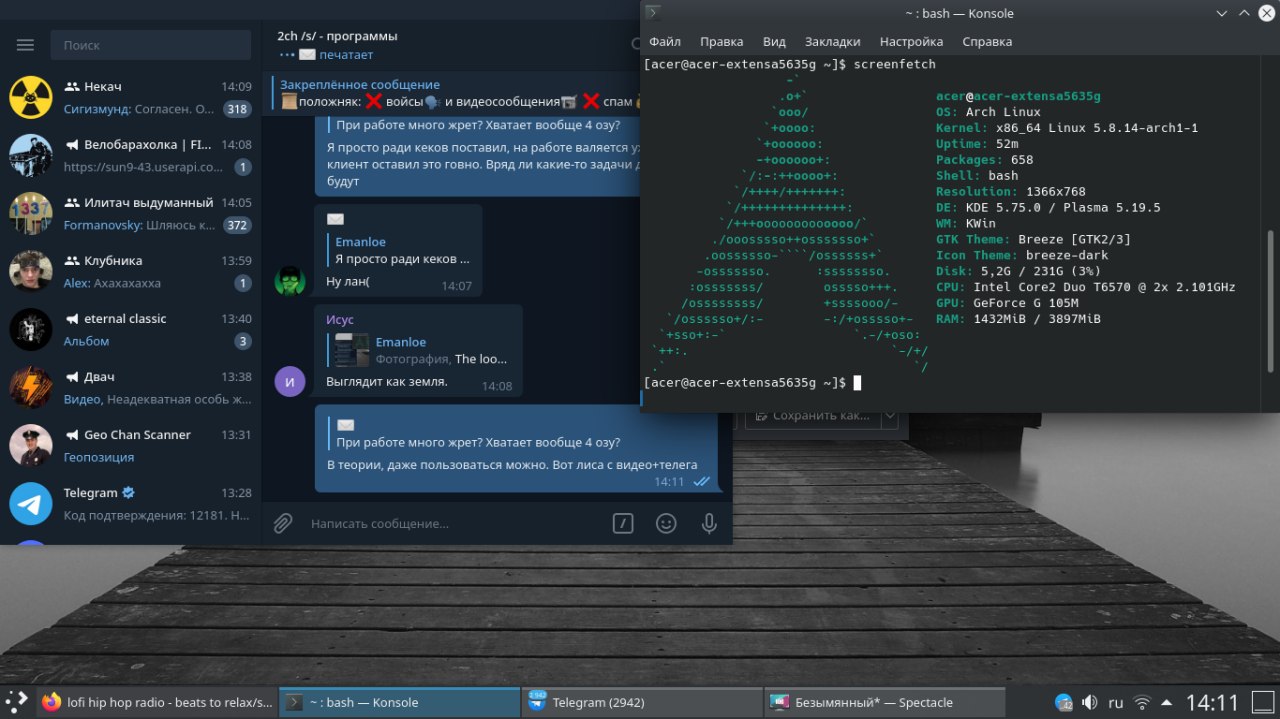Open the eternal classic channel
Image resolution: width=1280 pixels, height=719 pixels.
(130, 330)
